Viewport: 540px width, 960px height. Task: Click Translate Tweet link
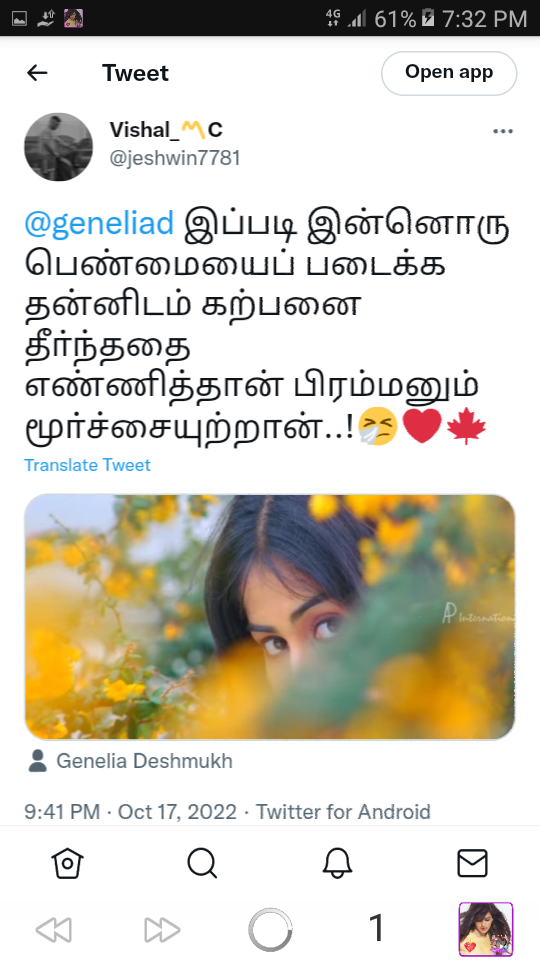[87, 465]
